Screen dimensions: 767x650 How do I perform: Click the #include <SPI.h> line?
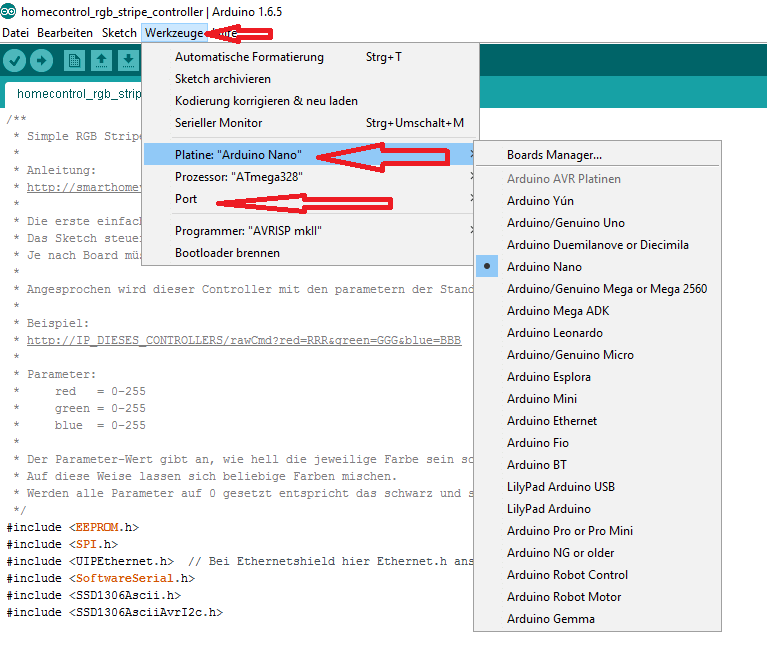click(x=62, y=544)
